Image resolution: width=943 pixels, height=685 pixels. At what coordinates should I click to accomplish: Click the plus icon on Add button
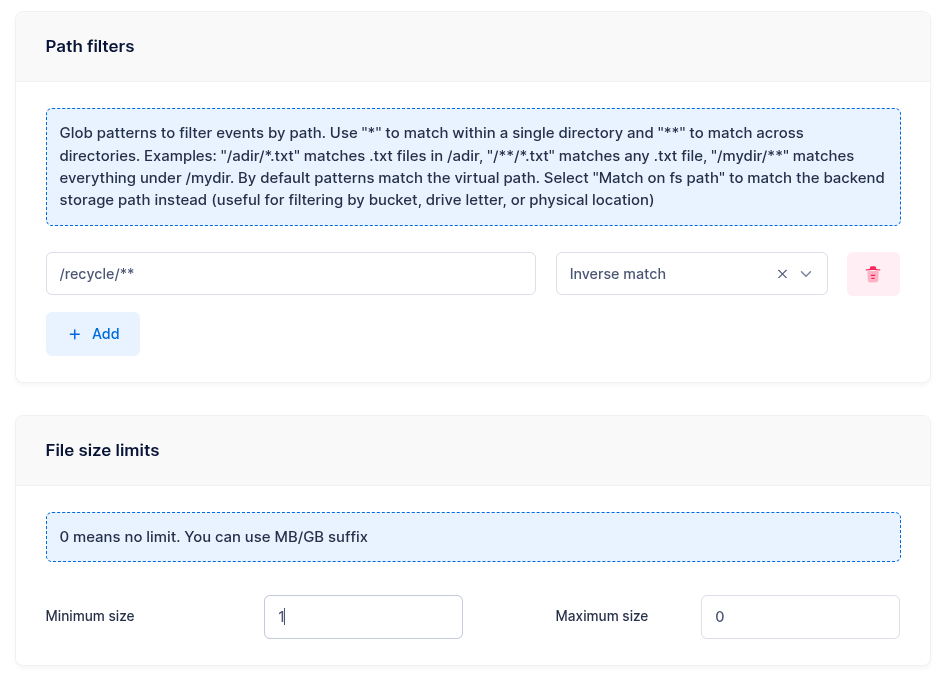75,334
